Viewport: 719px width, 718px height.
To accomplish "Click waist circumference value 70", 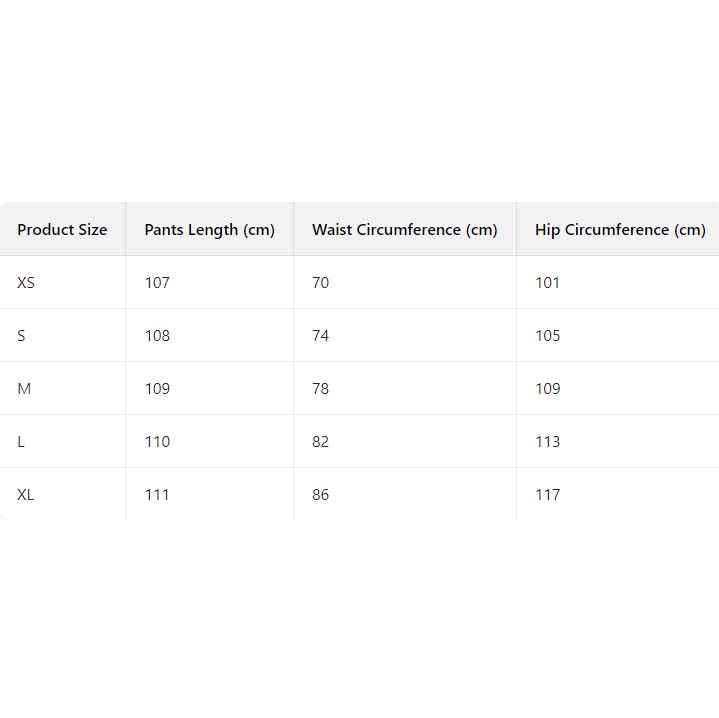I will click(320, 283).
